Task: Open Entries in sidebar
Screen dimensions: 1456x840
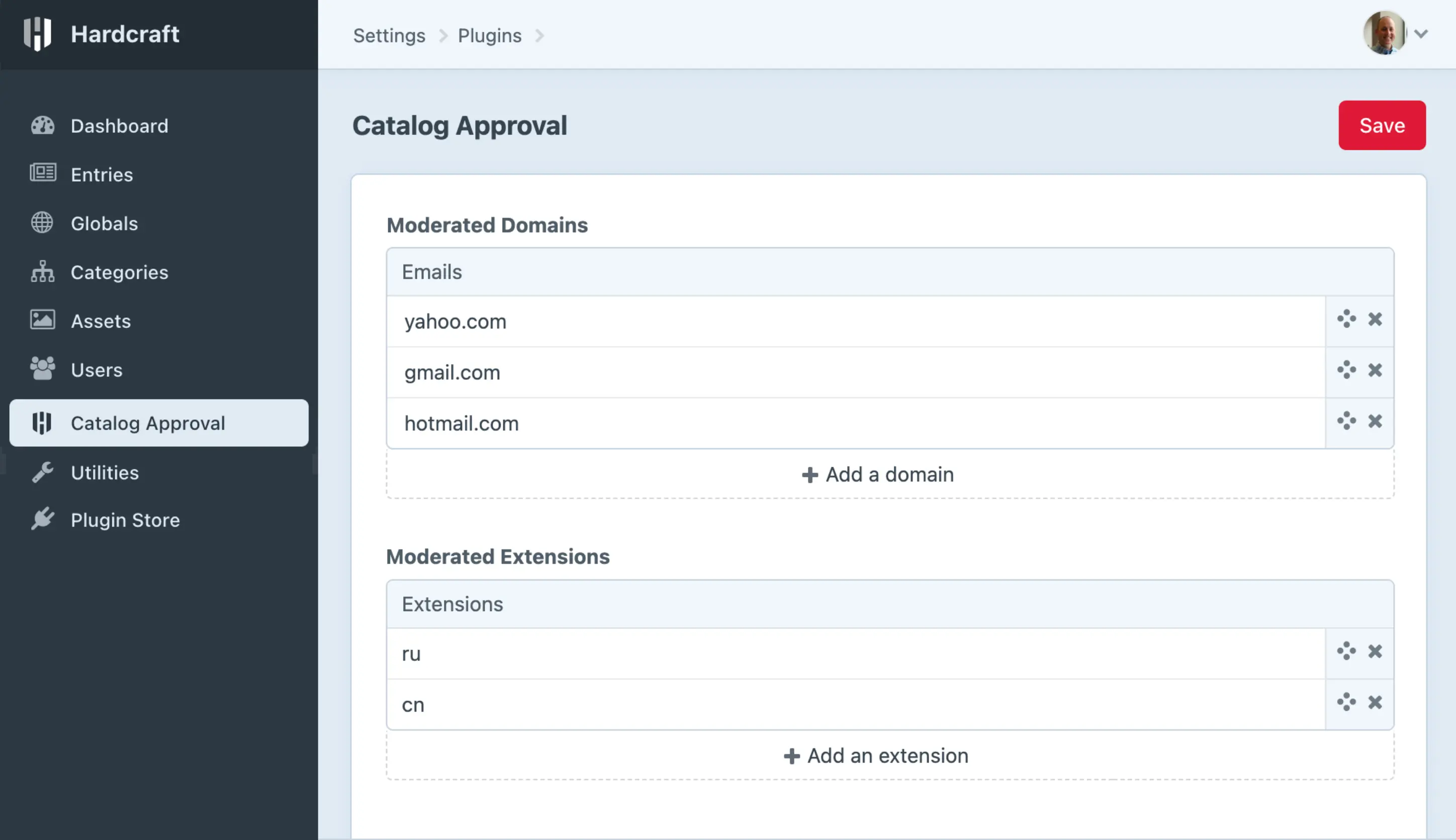Action: (x=102, y=174)
